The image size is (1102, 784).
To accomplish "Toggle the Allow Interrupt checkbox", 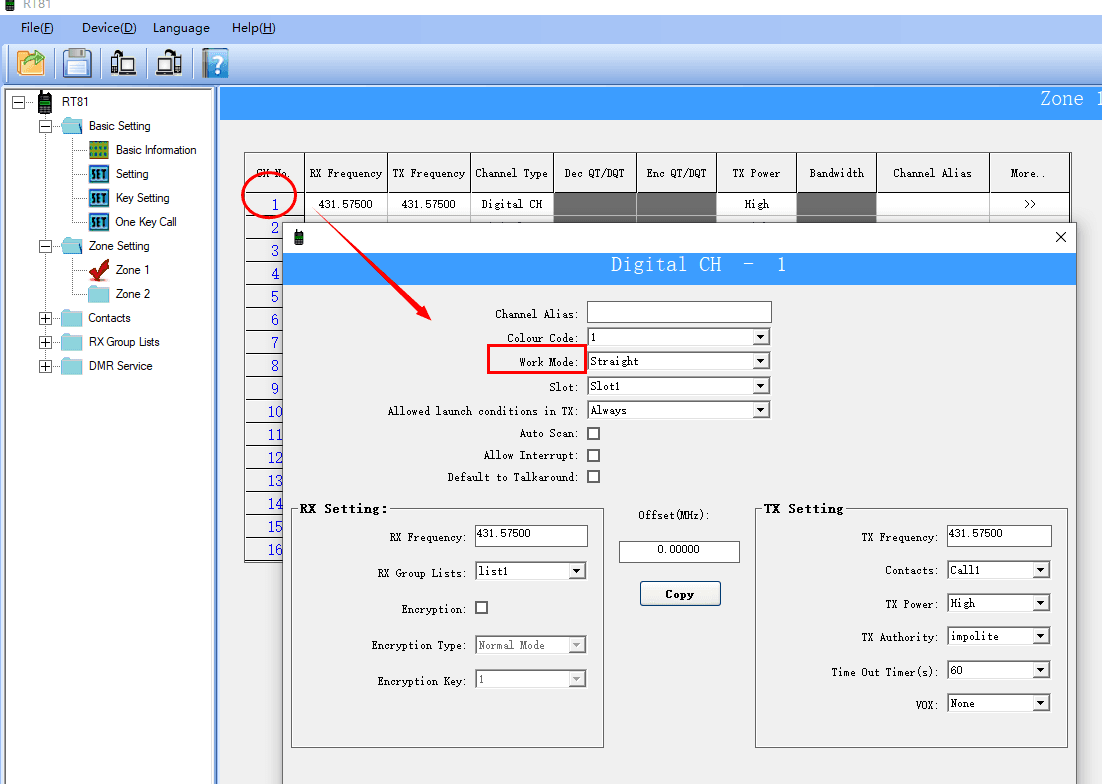I will point(594,456).
